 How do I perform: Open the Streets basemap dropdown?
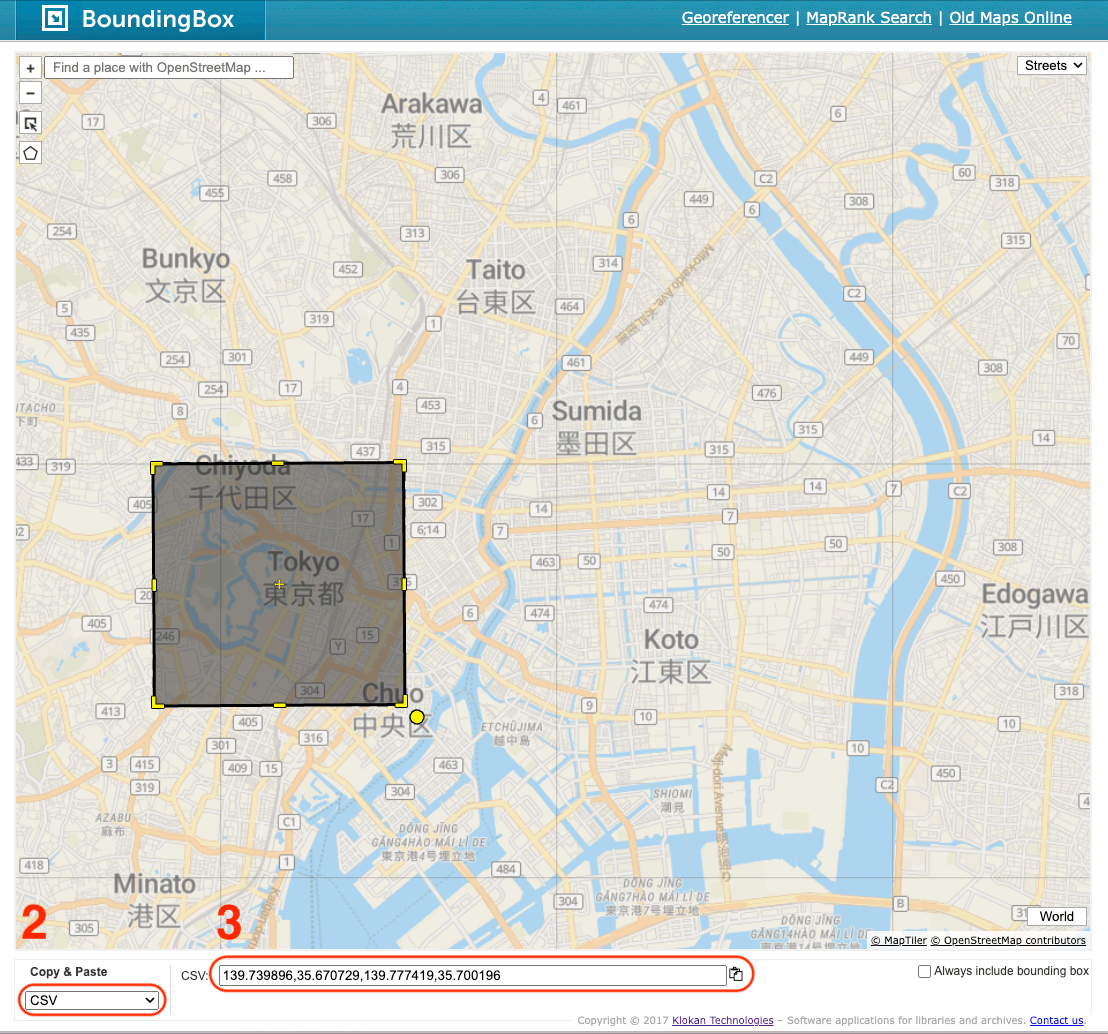1051,64
